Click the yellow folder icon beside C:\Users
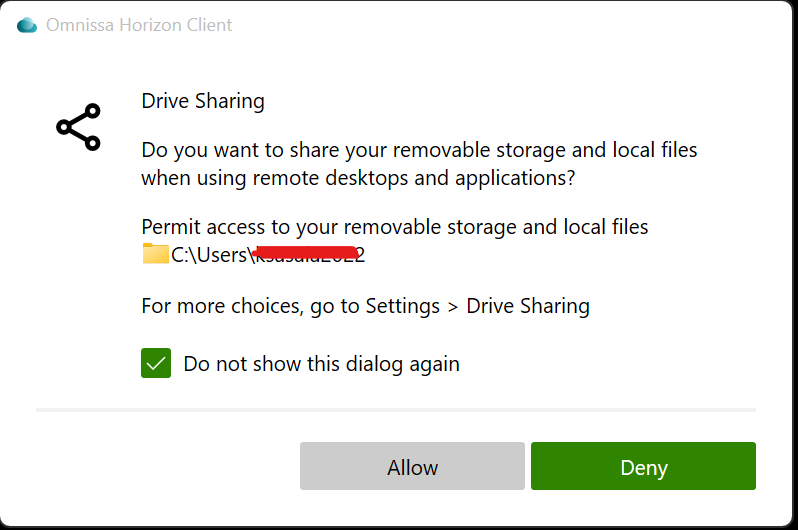The height and width of the screenshot is (530, 798). (155, 253)
